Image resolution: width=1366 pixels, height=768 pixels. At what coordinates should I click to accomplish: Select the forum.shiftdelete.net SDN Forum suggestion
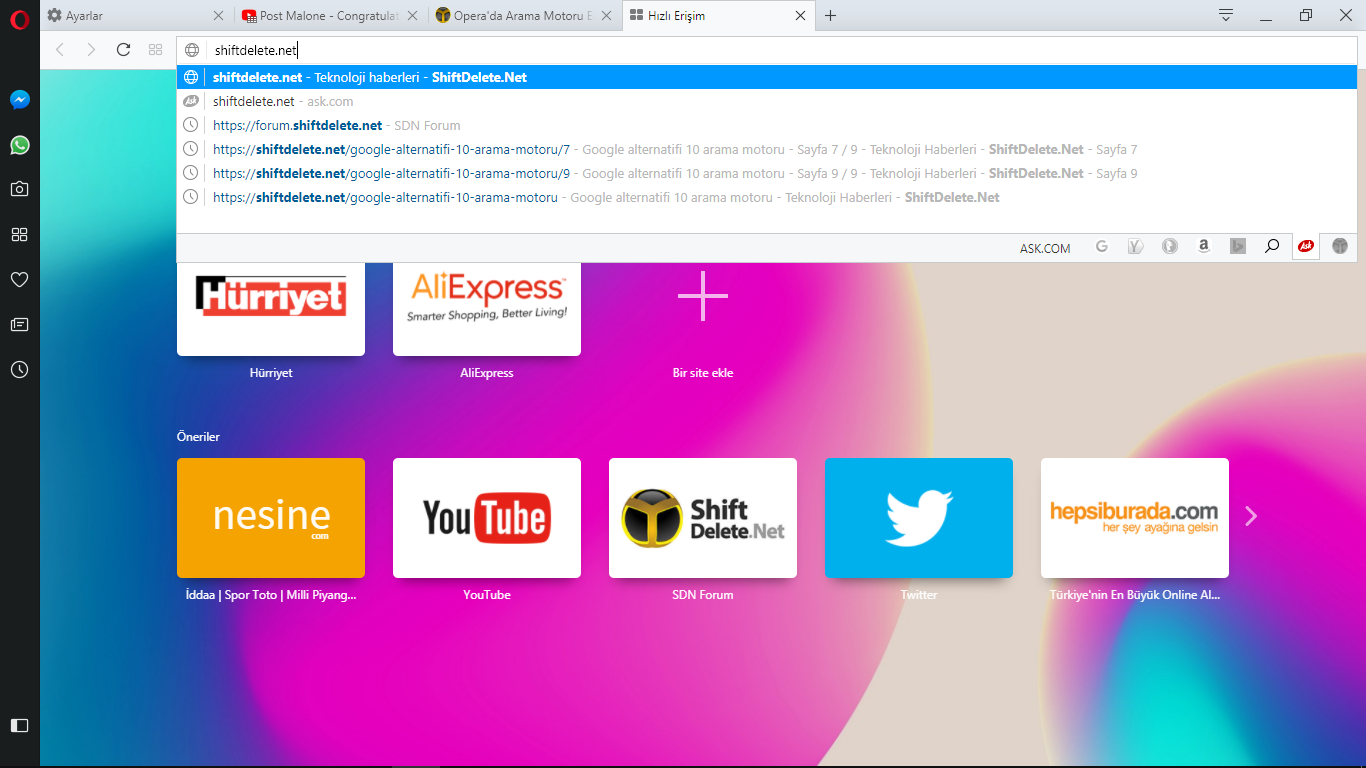(766, 125)
